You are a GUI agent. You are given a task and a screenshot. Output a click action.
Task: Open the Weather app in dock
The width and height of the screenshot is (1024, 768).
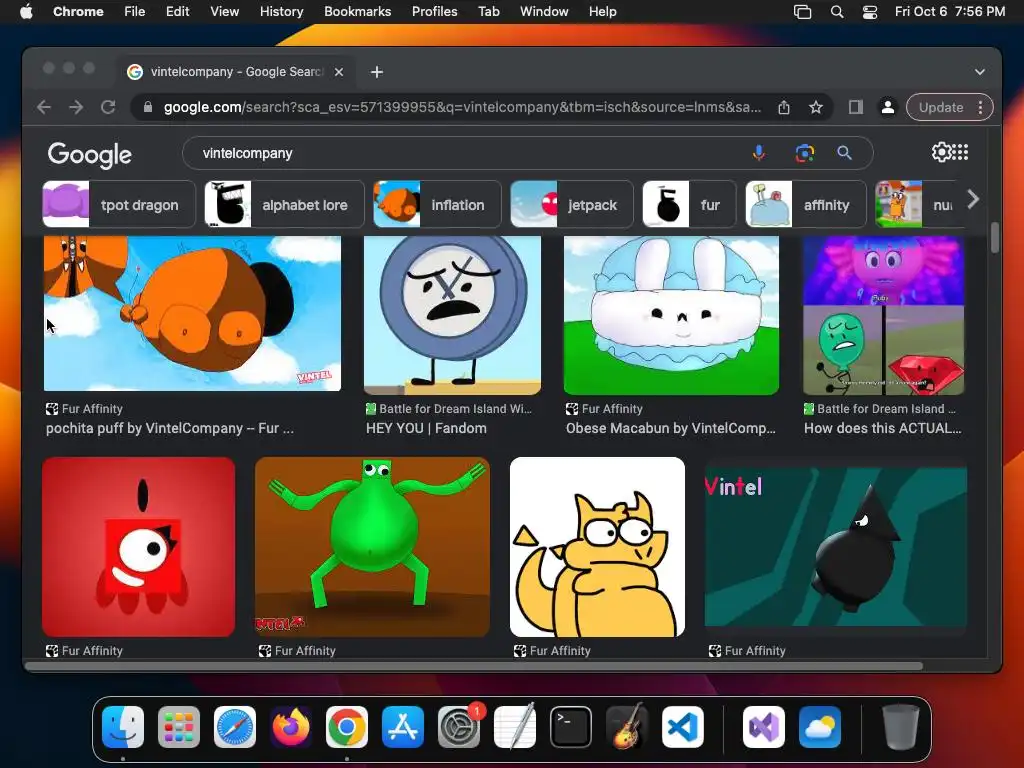pyautogui.click(x=820, y=727)
